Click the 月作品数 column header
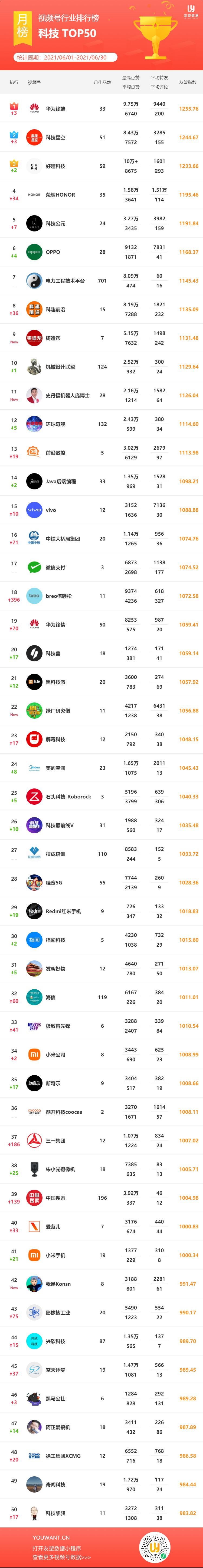The height and width of the screenshot is (1568, 203). click(102, 82)
